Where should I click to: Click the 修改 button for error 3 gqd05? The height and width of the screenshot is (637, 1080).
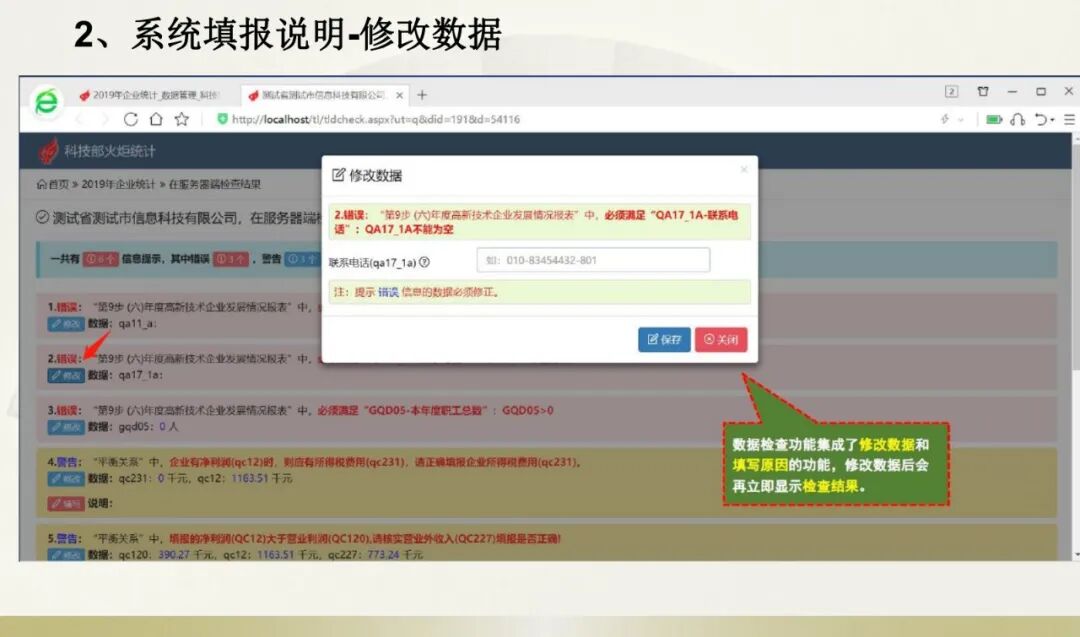click(65, 427)
